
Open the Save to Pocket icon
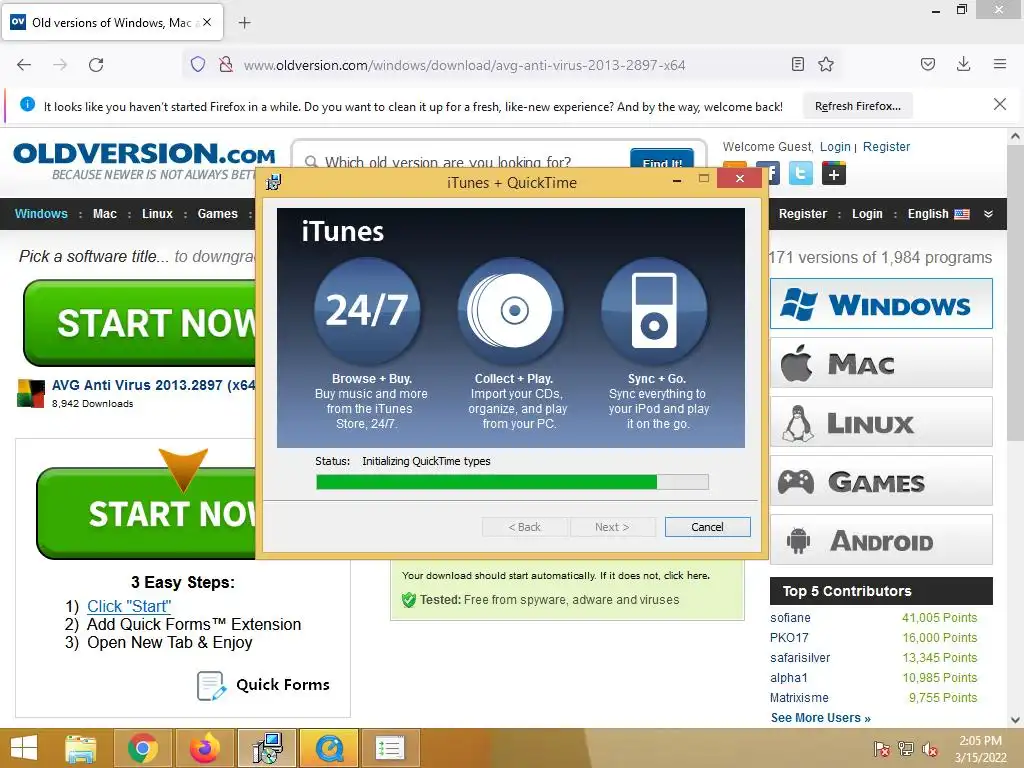click(x=928, y=64)
